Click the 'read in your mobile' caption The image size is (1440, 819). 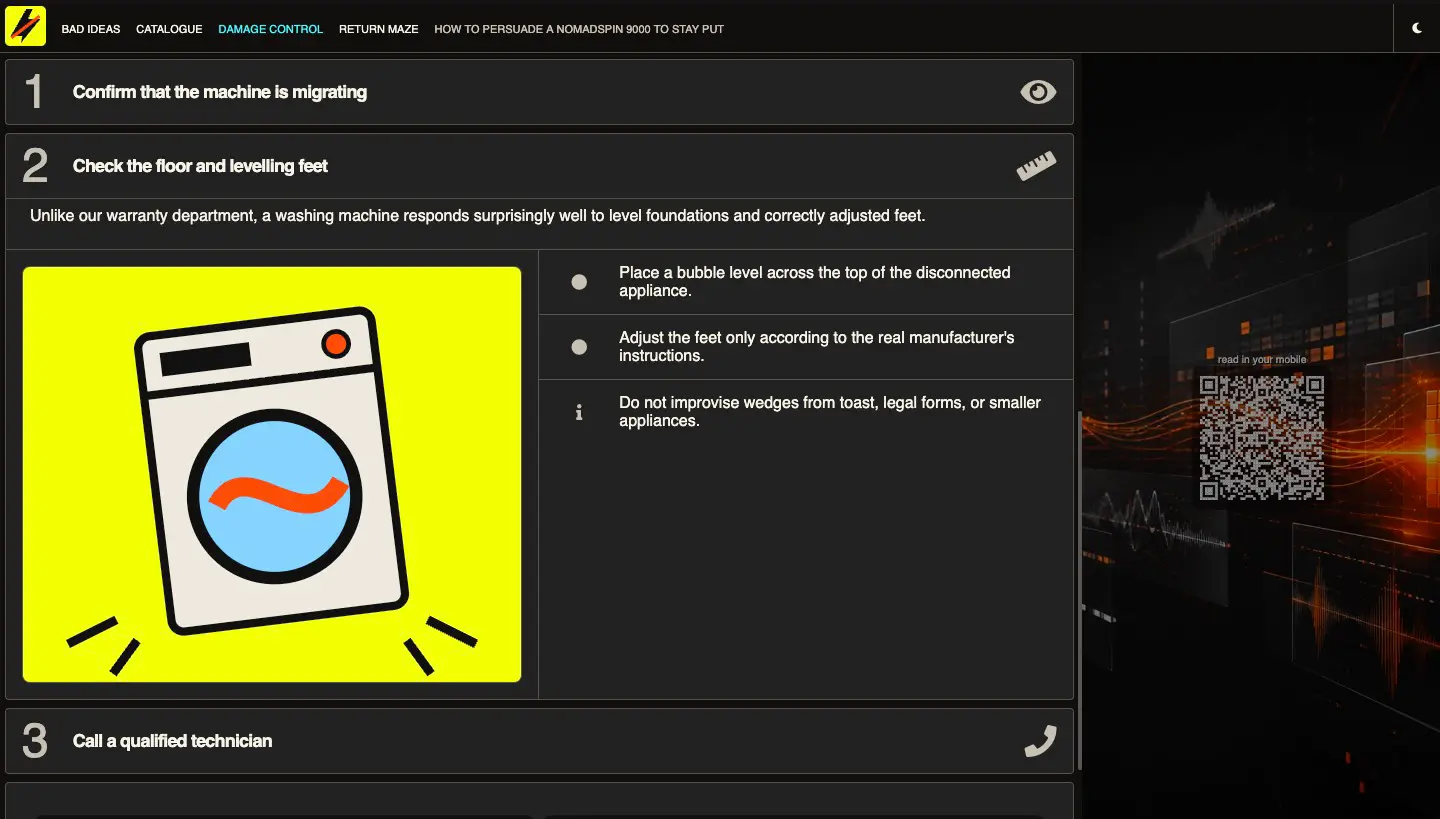1262,360
